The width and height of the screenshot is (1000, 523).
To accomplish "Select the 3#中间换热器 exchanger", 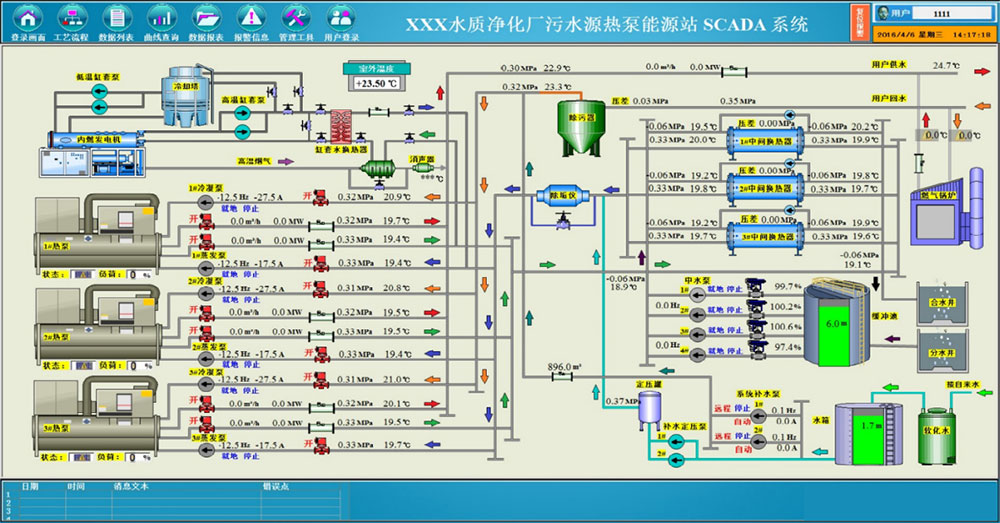I will [x=765, y=236].
